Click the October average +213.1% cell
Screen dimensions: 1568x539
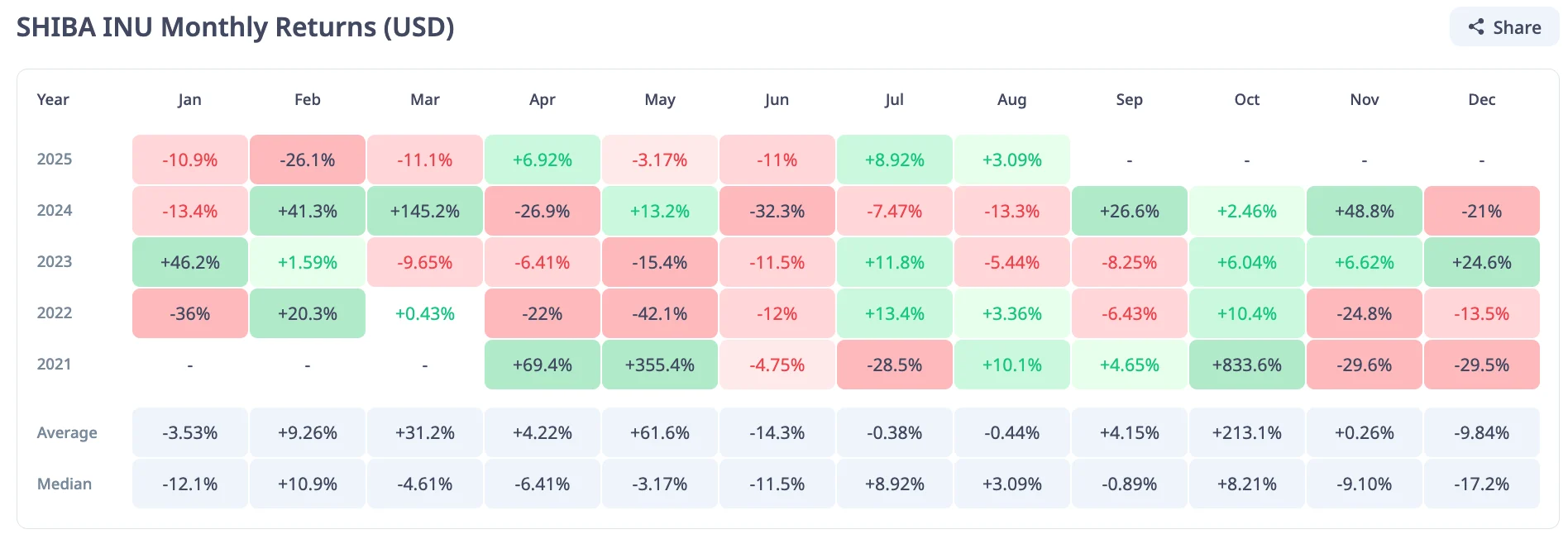(x=1246, y=432)
